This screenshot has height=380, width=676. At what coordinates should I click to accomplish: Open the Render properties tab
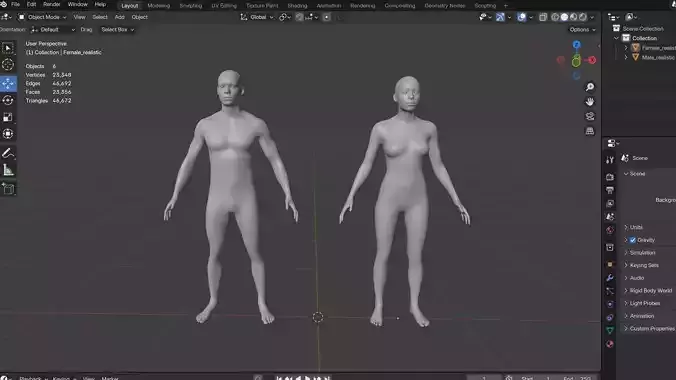[x=610, y=177]
